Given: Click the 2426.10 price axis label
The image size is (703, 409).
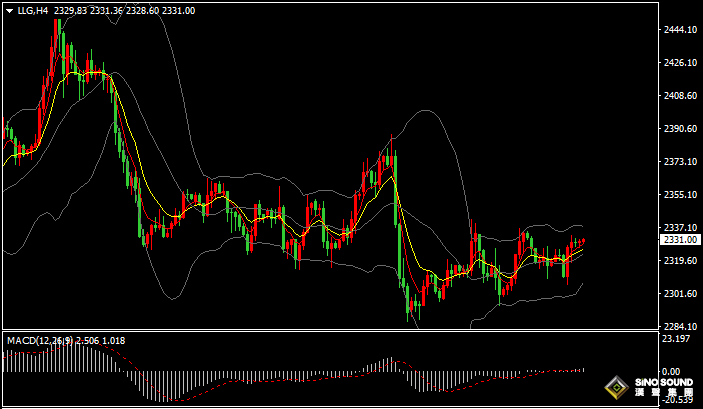Looking at the screenshot, I should [x=680, y=63].
